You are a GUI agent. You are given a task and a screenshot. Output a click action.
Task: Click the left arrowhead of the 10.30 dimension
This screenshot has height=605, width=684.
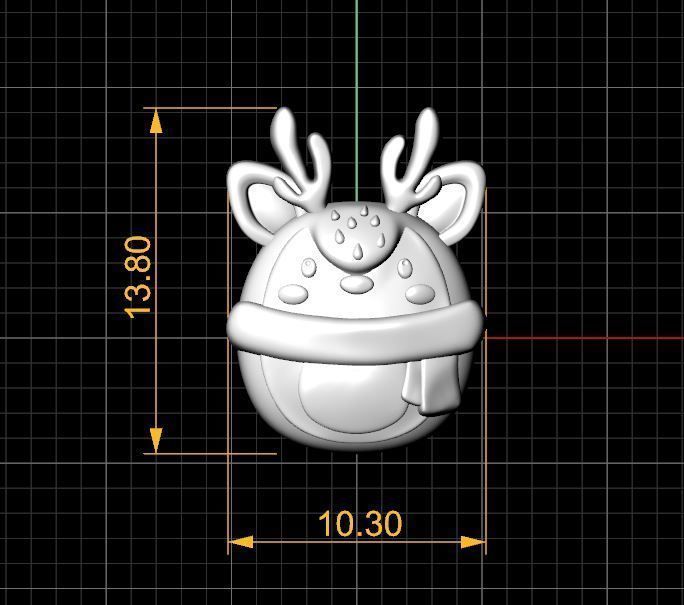pyautogui.click(x=241, y=542)
